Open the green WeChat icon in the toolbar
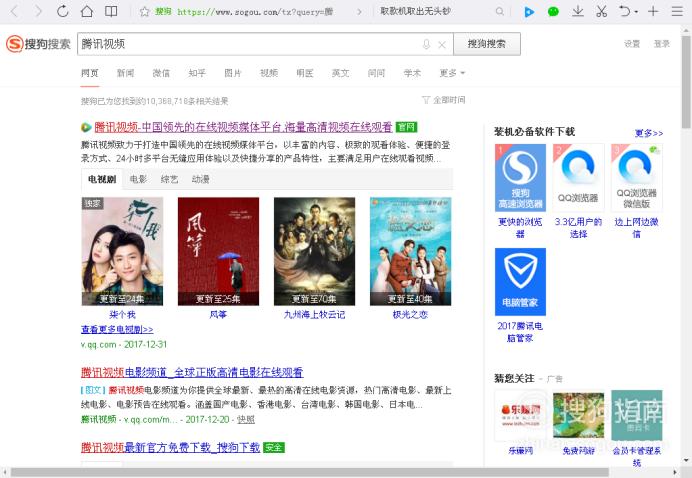This screenshot has height=478, width=692. (553, 11)
